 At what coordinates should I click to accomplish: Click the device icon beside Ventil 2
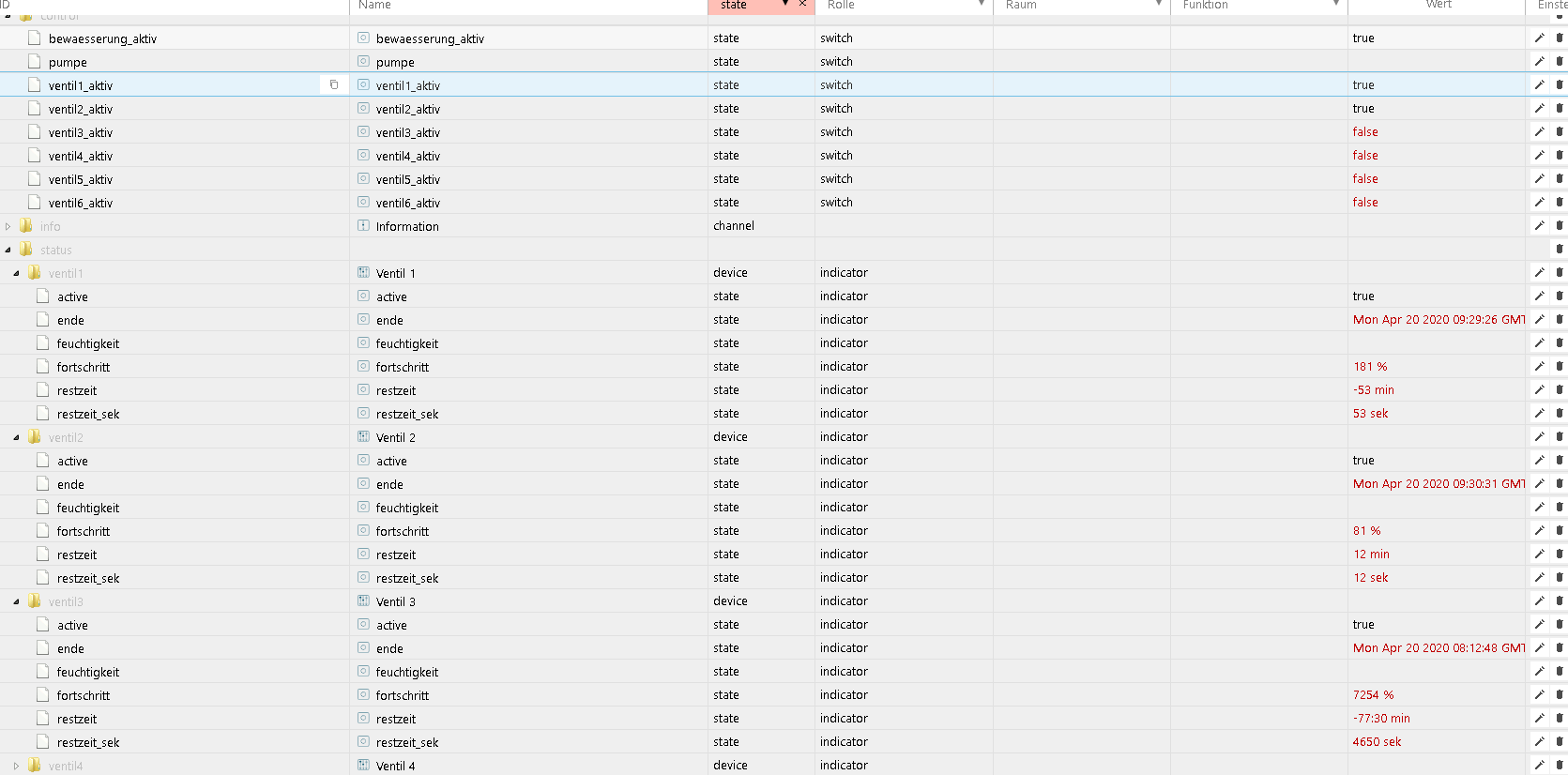pos(363,436)
